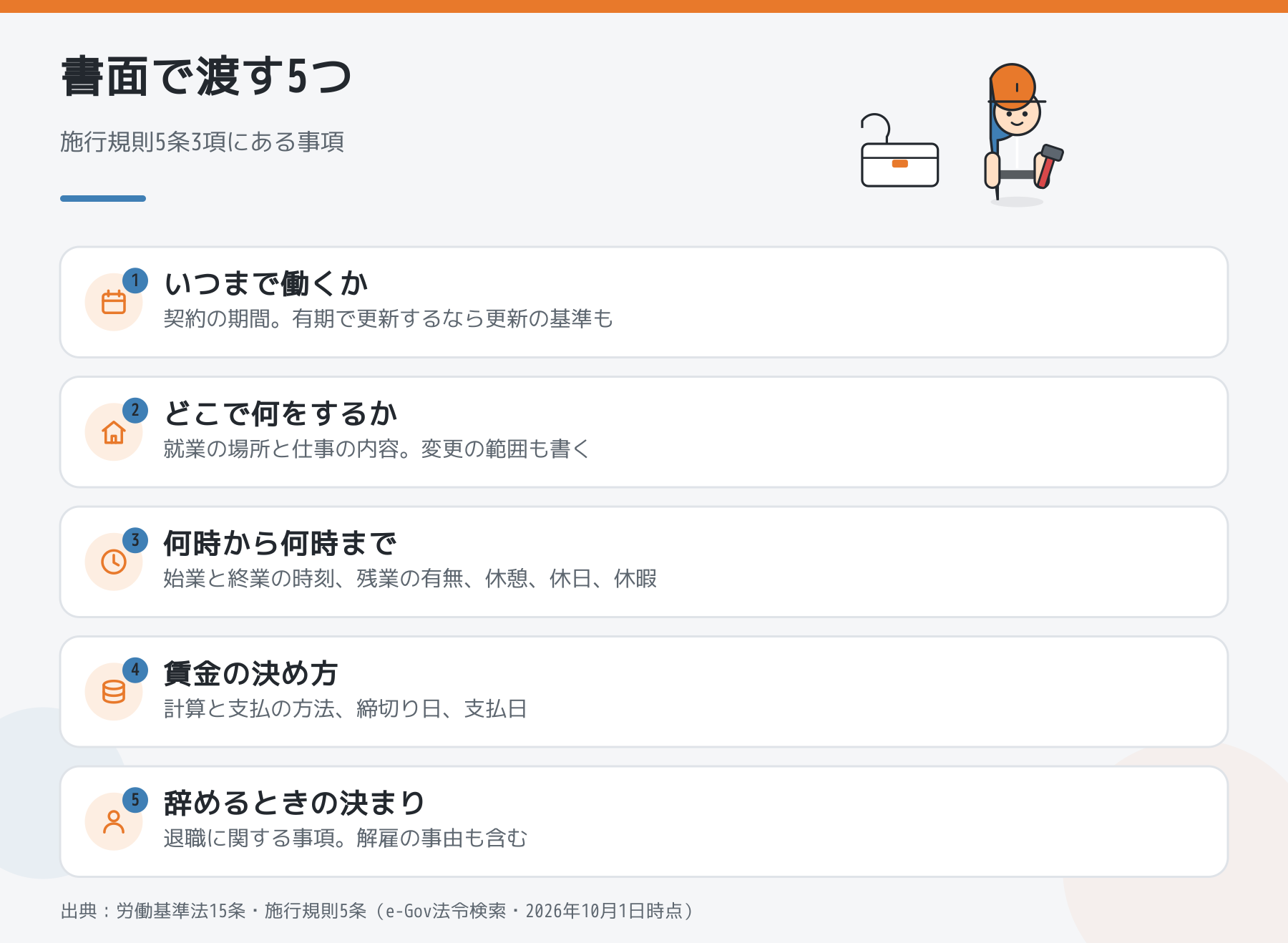
Task: Click the house icon beside どこで何をするか
Action: [x=114, y=432]
